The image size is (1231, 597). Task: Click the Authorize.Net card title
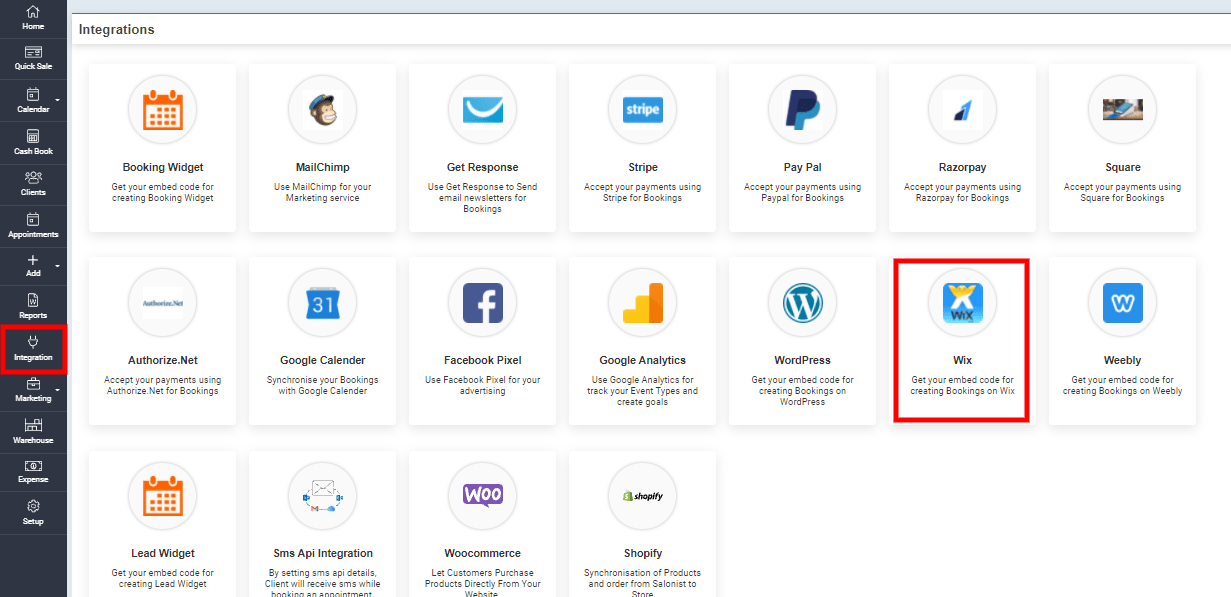pos(163,360)
